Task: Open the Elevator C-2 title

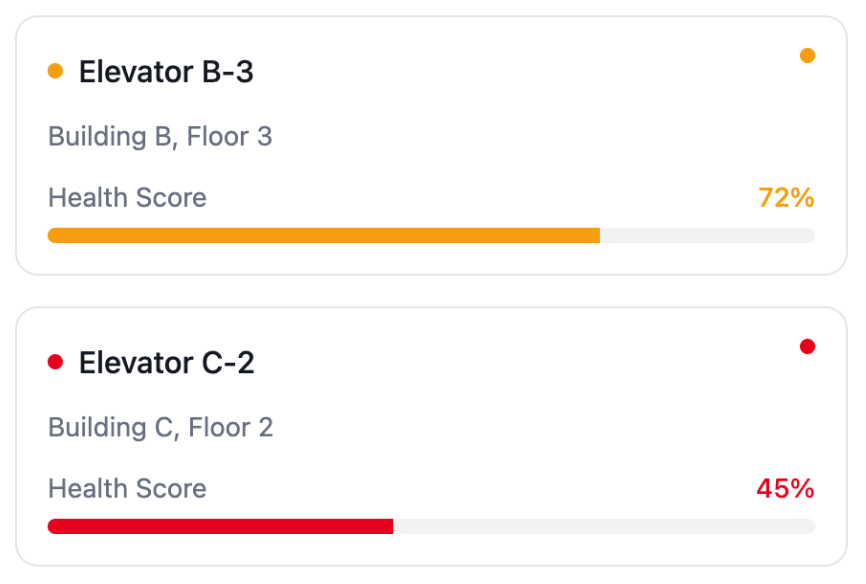Action: pos(167,363)
